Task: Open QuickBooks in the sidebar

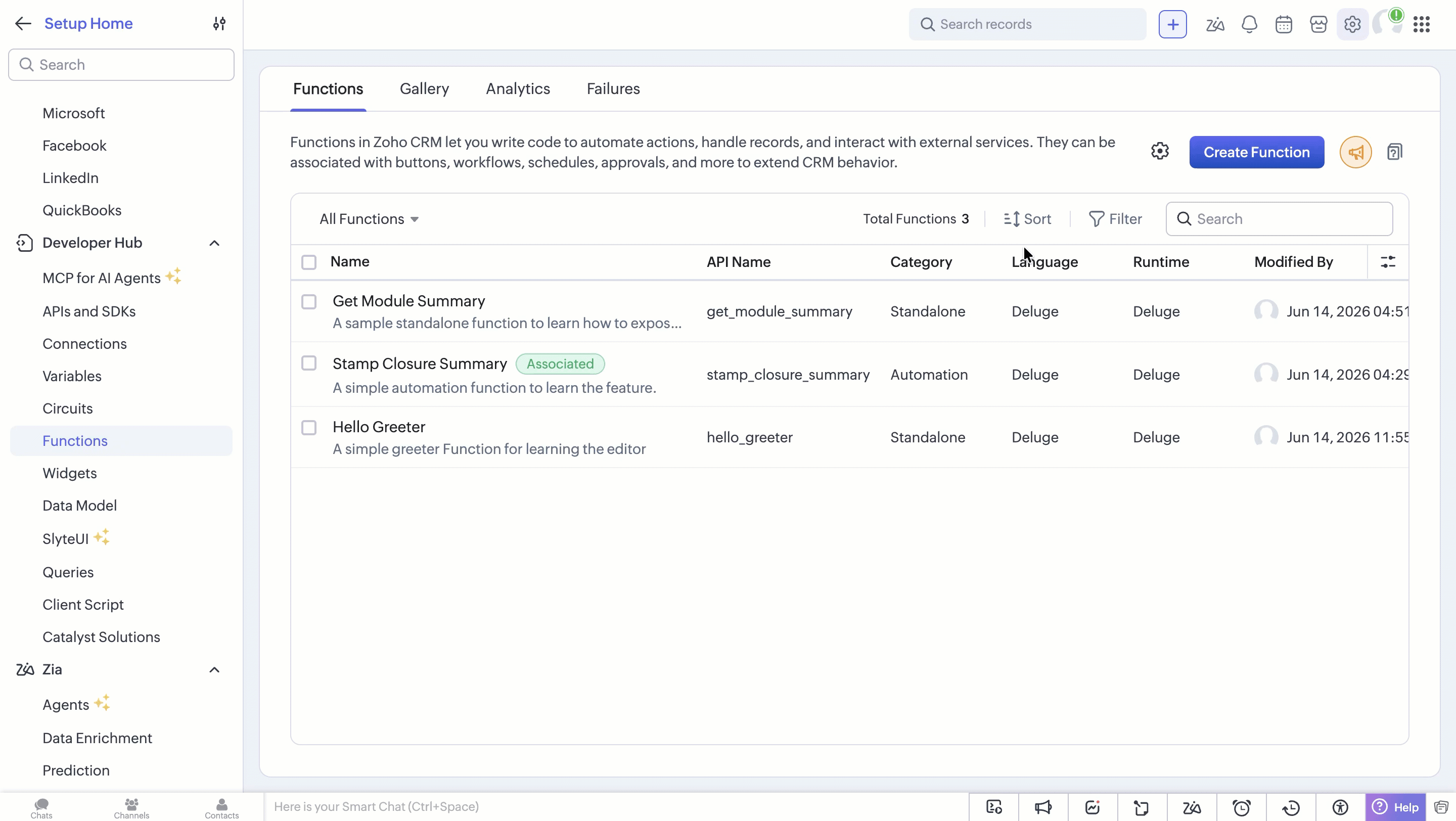Action: pos(82,210)
